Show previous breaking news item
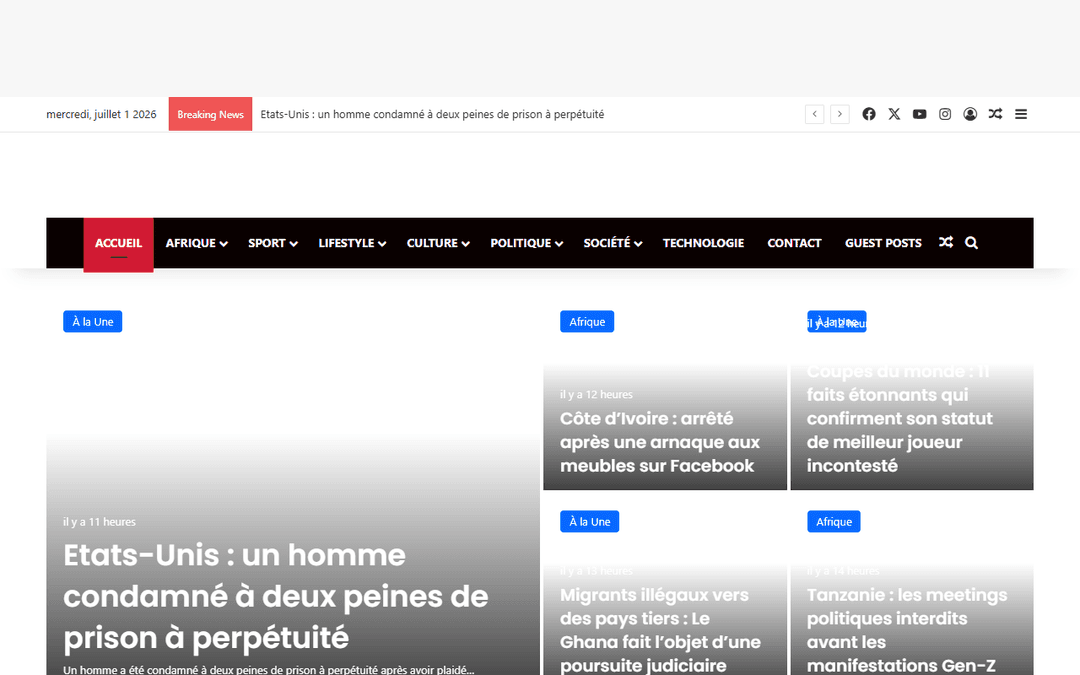 coord(814,114)
